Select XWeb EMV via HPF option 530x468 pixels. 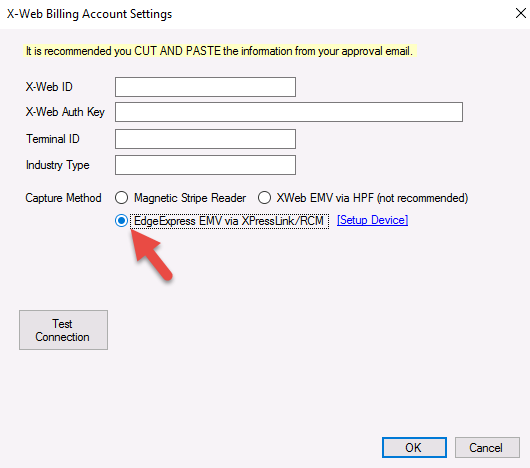tap(264, 198)
